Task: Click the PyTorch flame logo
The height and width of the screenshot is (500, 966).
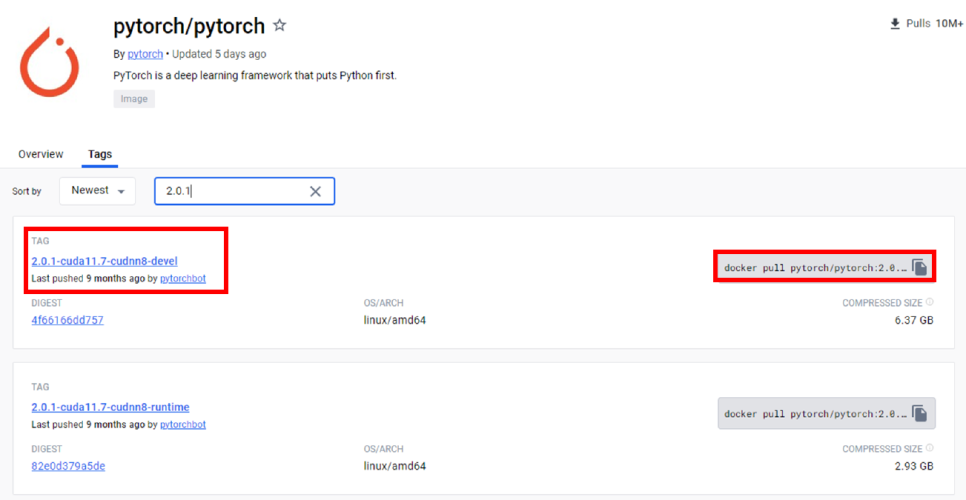Action: 49,62
